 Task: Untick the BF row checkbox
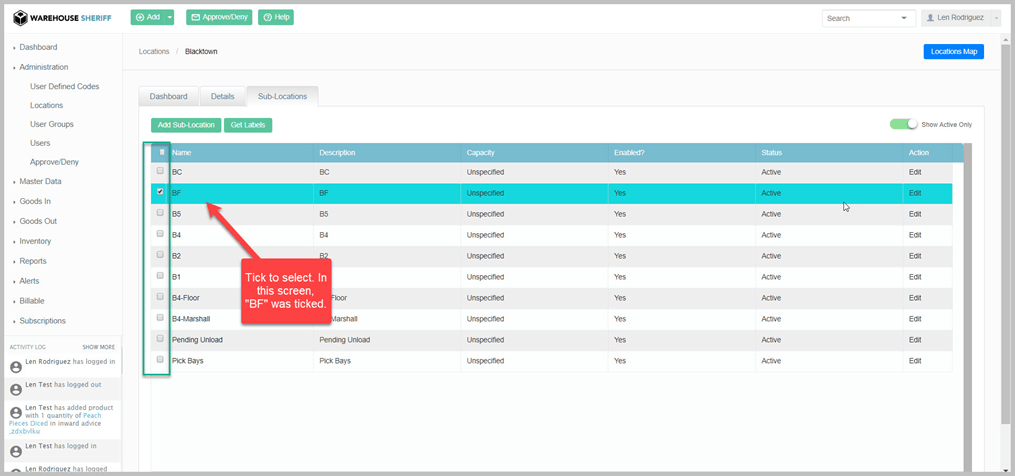160,192
